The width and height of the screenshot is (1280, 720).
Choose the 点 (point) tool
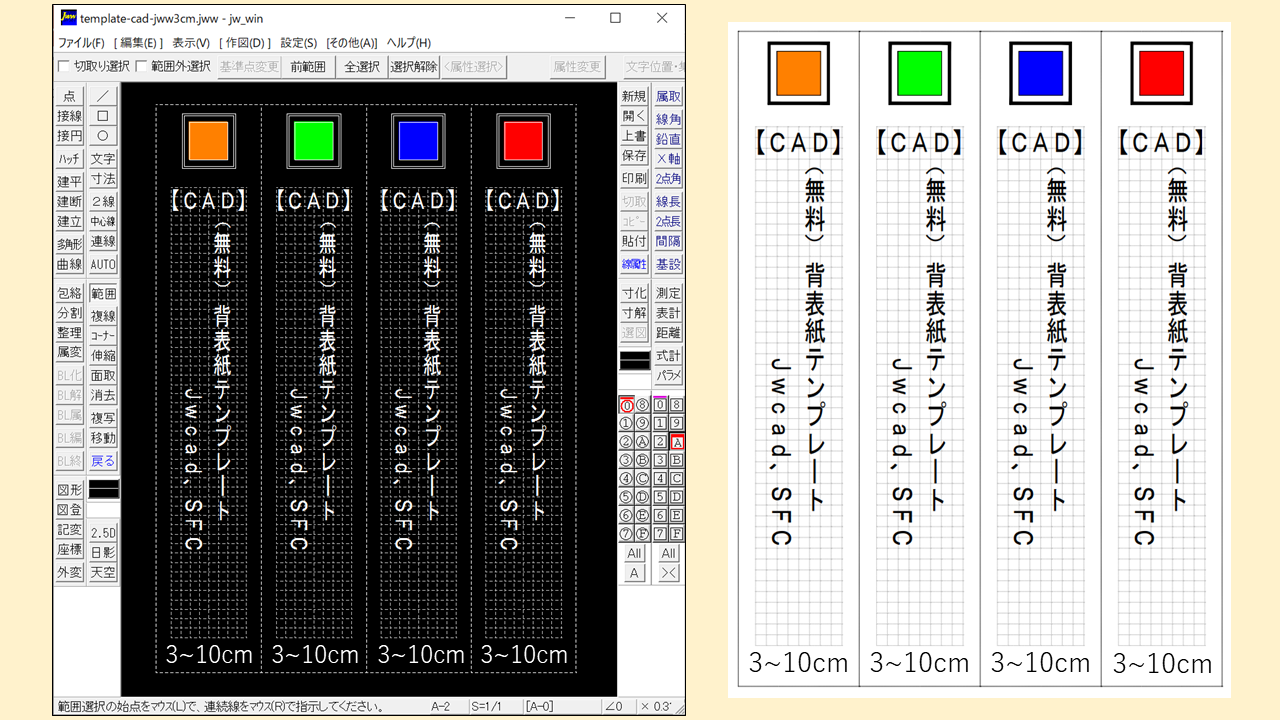[x=69, y=96]
